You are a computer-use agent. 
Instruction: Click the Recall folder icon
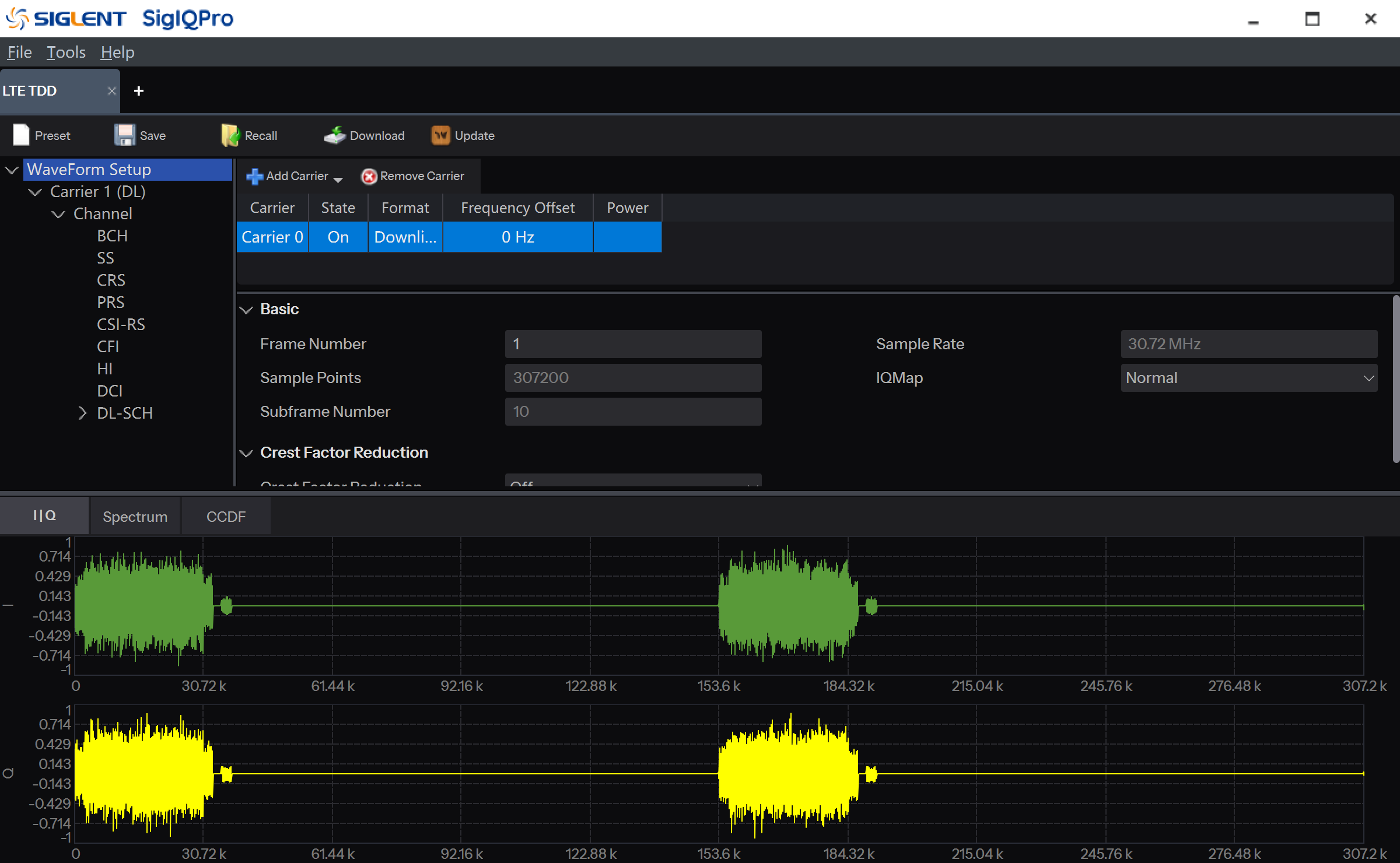[230, 135]
